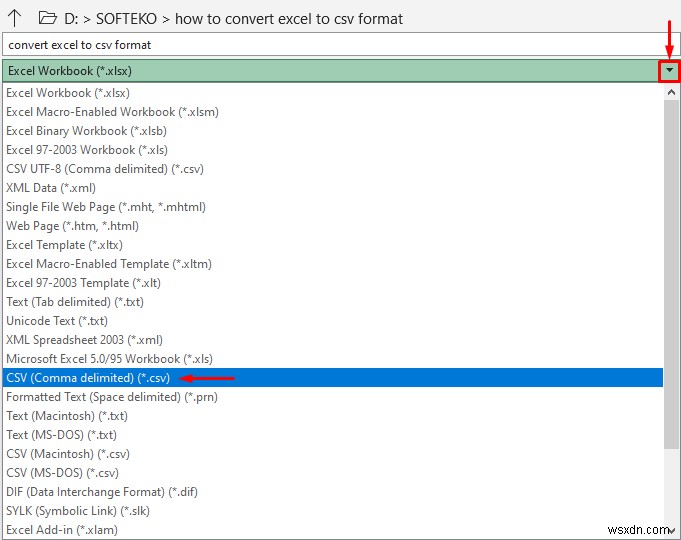Viewport: 681px width, 540px height.
Task: Click the D: drive in the path
Action: click(71, 19)
